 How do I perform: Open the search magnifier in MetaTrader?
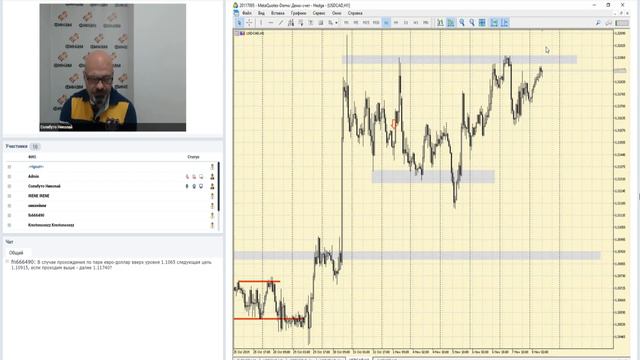coord(598,23)
